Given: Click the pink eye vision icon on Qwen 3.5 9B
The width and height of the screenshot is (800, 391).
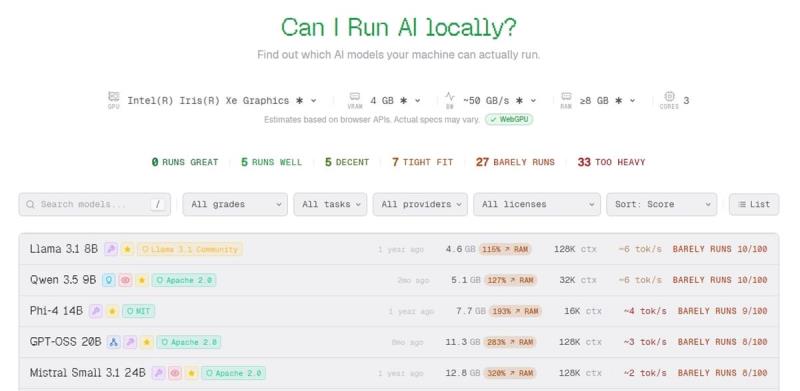Looking at the screenshot, I should 125,280.
